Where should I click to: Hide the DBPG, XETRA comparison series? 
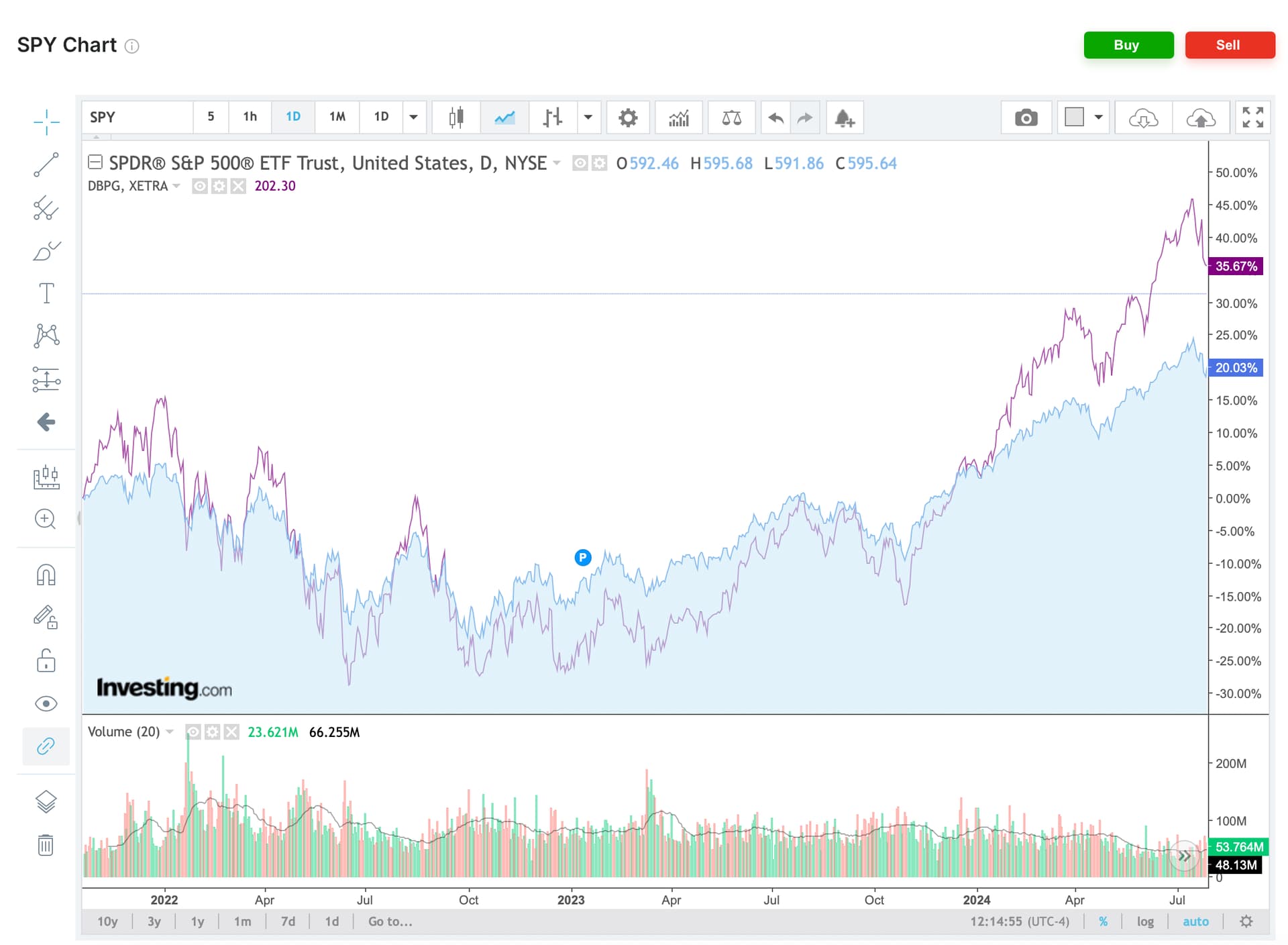click(x=200, y=186)
